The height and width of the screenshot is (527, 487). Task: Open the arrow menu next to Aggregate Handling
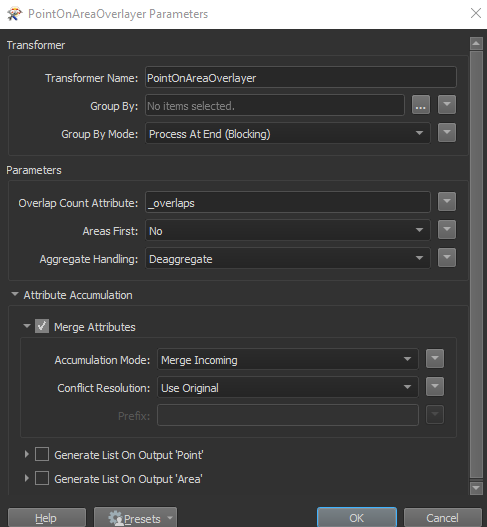point(447,258)
